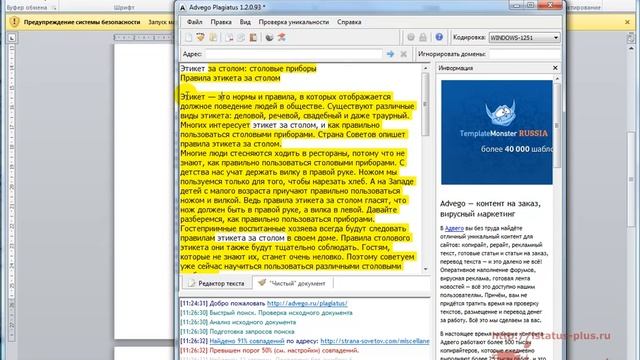This screenshot has height=360, width=640.
Task: Click Word ruler tab selector icon
Action: pyautogui.click(x=12, y=38)
